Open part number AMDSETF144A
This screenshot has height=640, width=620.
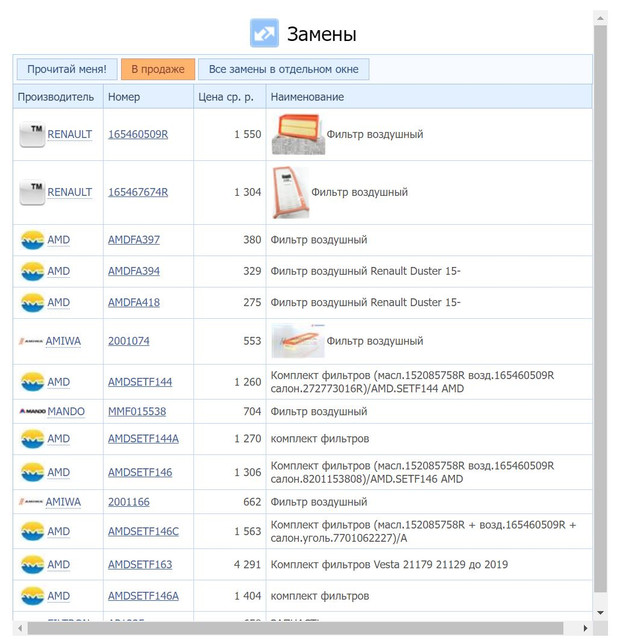point(143,439)
